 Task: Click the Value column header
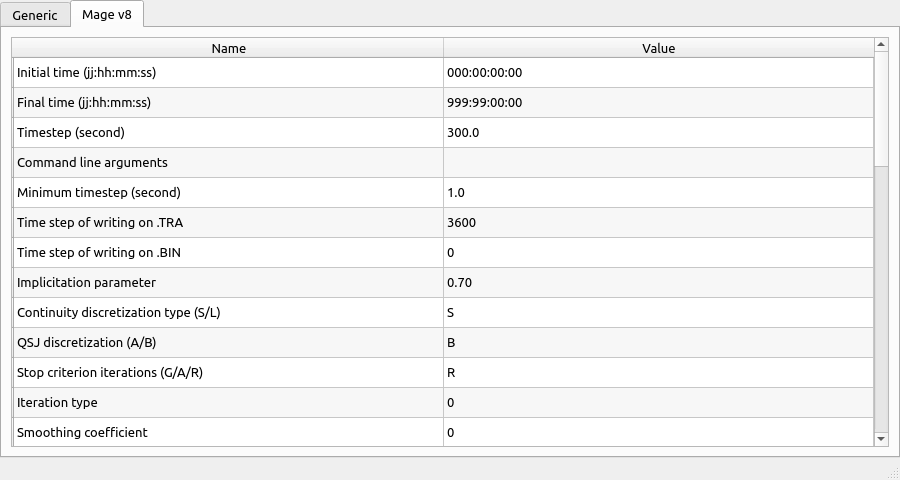click(x=658, y=48)
